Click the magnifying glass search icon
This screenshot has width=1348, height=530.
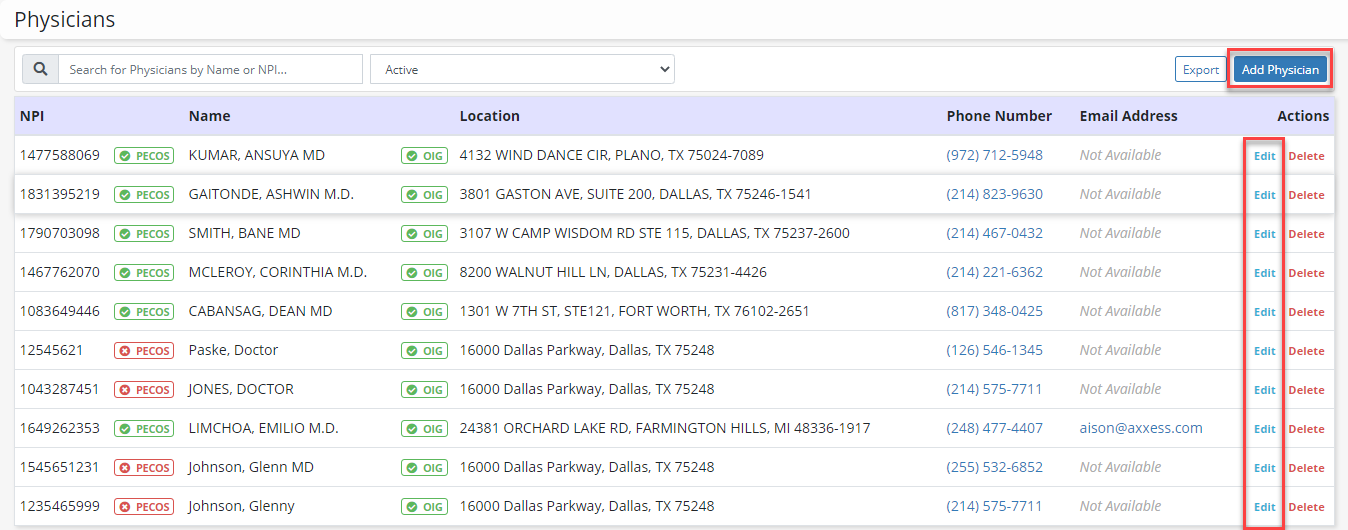point(41,70)
